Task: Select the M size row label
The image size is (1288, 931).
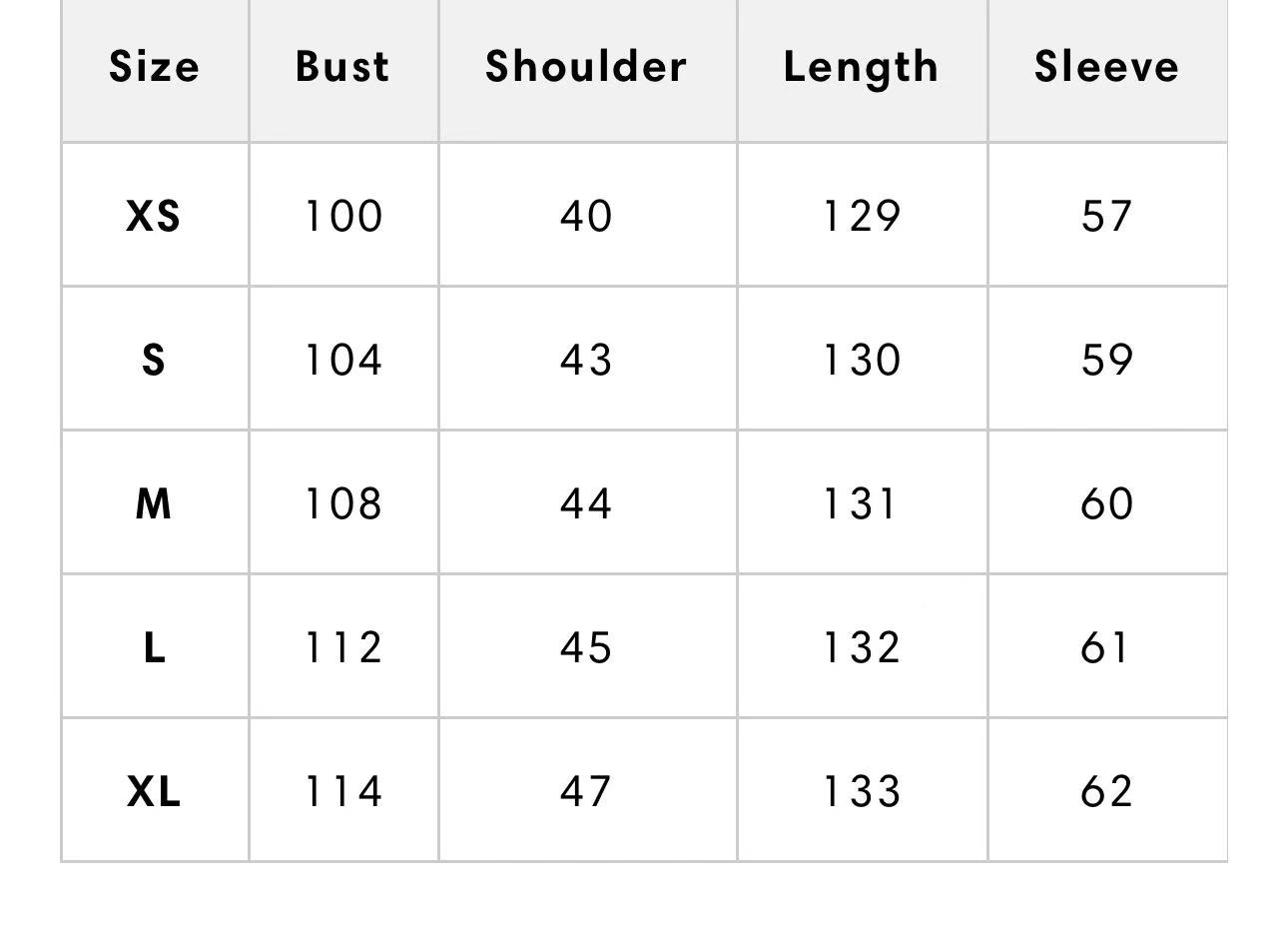Action: coord(154,503)
